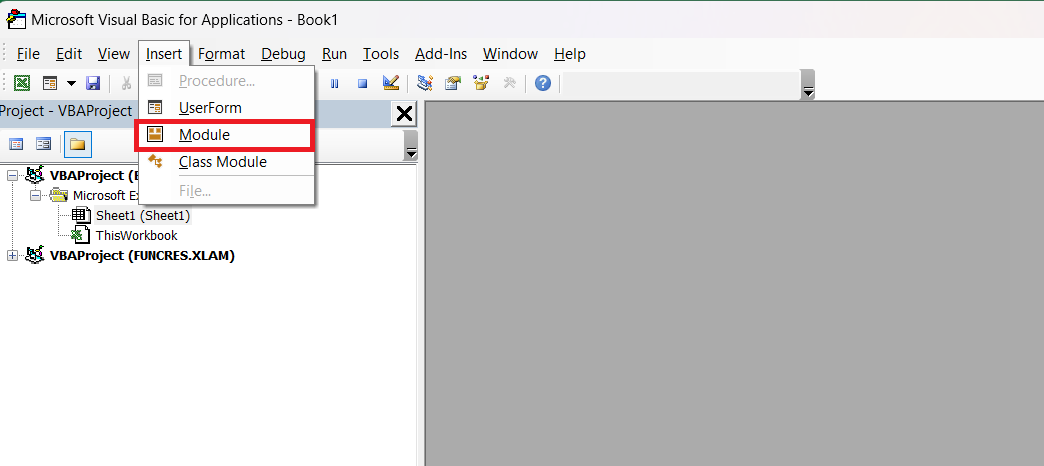Click the View Microsoft Excel icon
The height and width of the screenshot is (466, 1044).
coord(22,83)
